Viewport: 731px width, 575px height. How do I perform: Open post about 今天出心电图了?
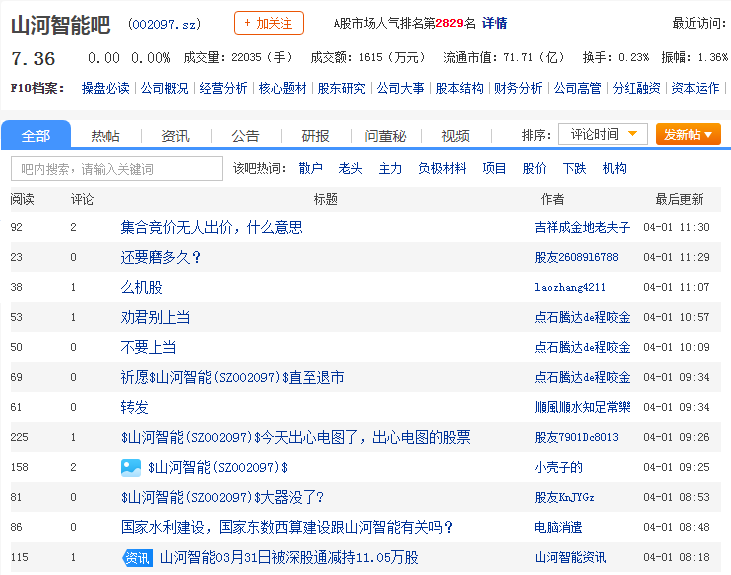[x=296, y=437]
